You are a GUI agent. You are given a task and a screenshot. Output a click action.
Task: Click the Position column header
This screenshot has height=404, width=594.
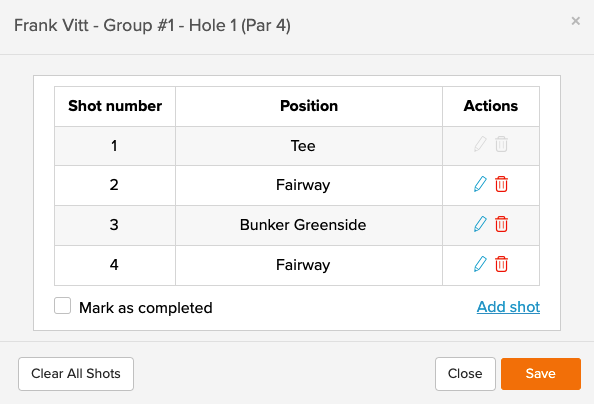(x=309, y=106)
